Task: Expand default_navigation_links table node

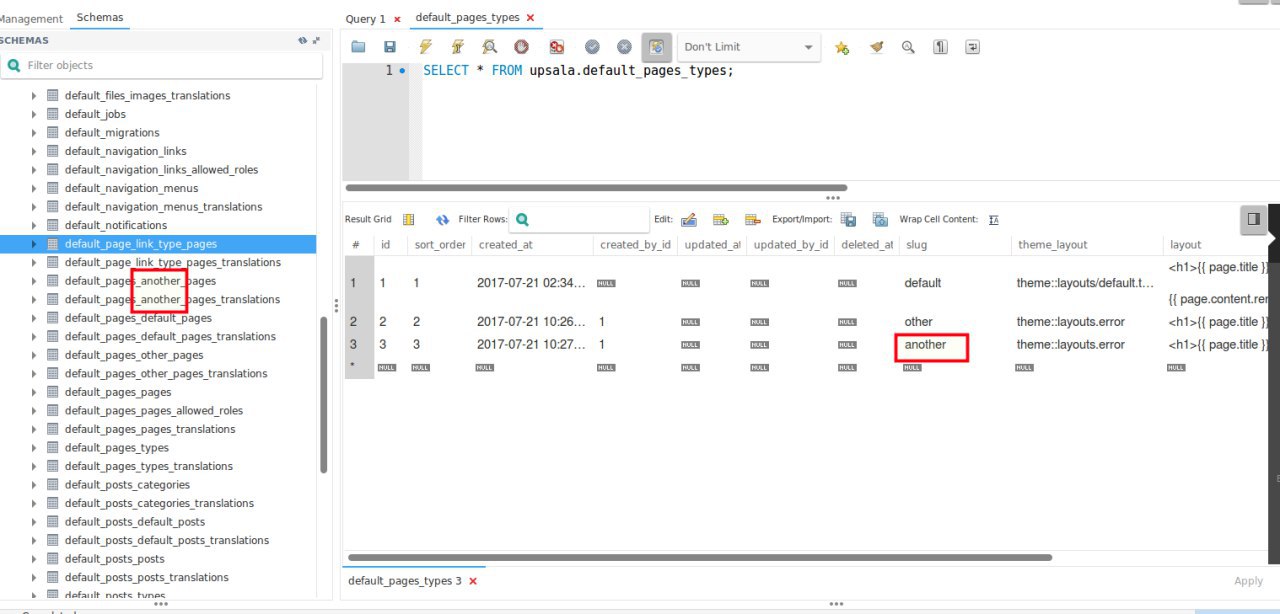Action: tap(33, 151)
